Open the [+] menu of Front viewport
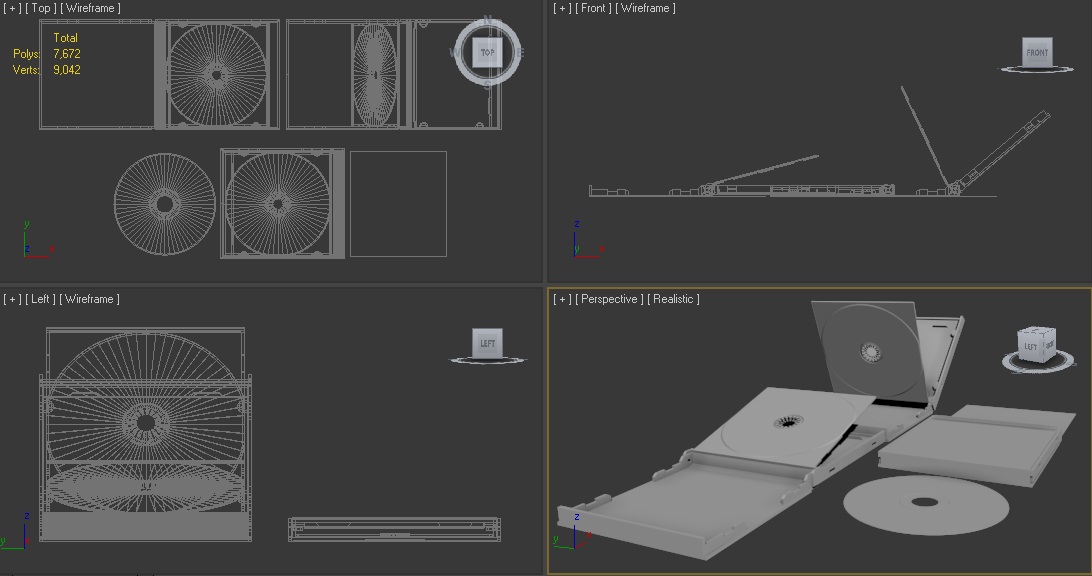 coord(562,8)
